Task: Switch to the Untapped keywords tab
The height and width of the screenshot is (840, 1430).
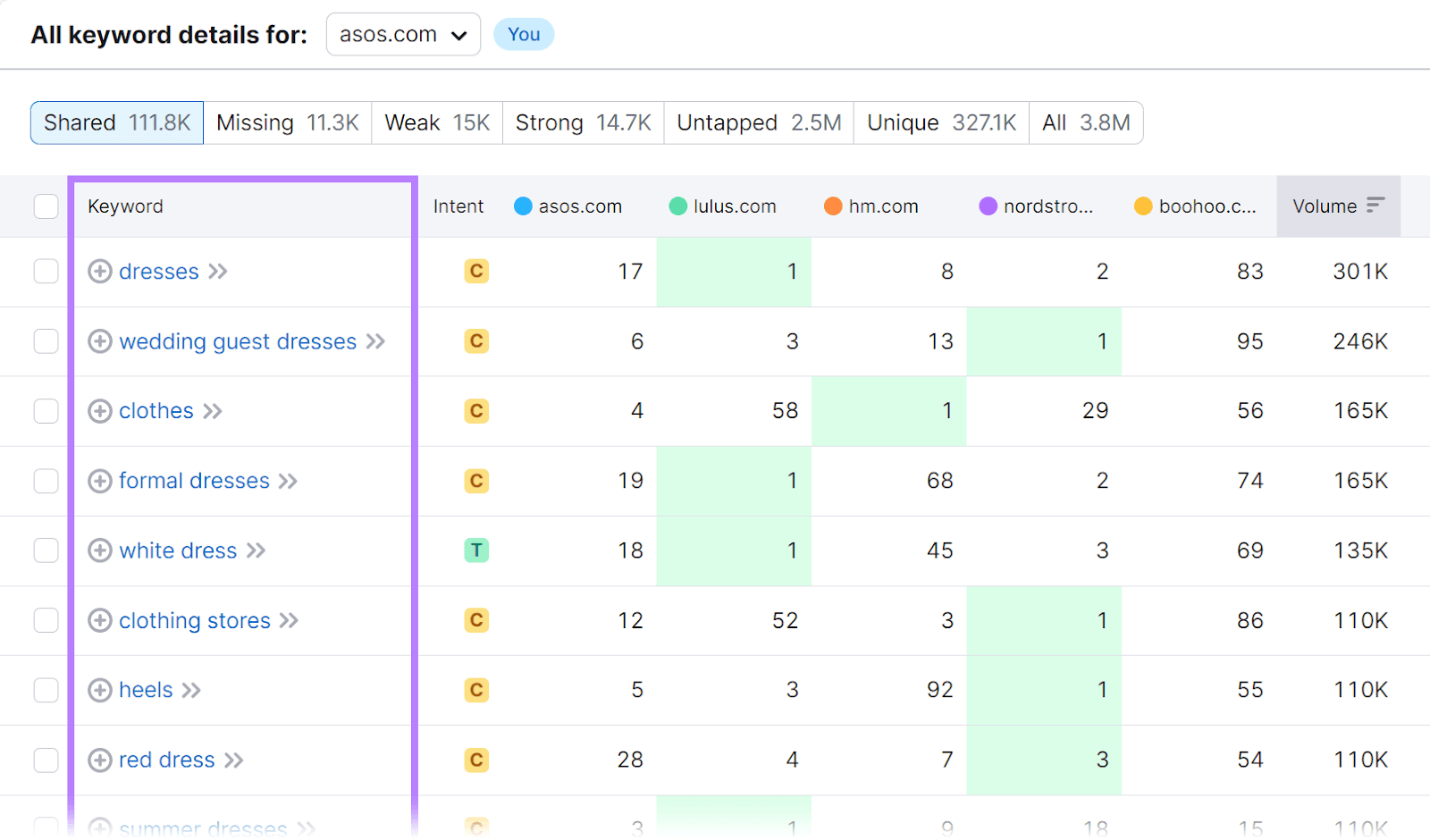Action: [757, 122]
